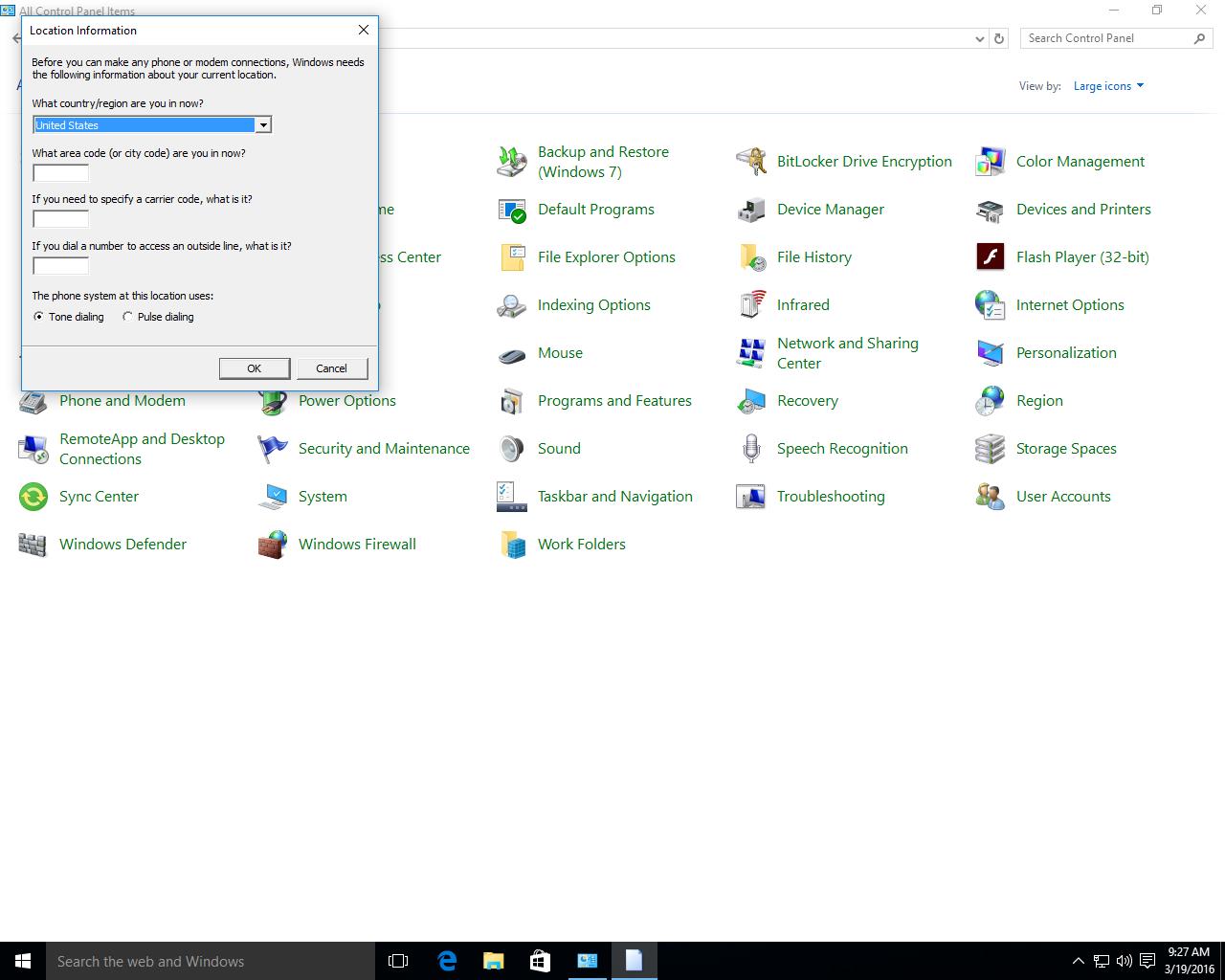Open the Recovery icon
Image resolution: width=1225 pixels, height=980 pixels.
tap(751, 401)
